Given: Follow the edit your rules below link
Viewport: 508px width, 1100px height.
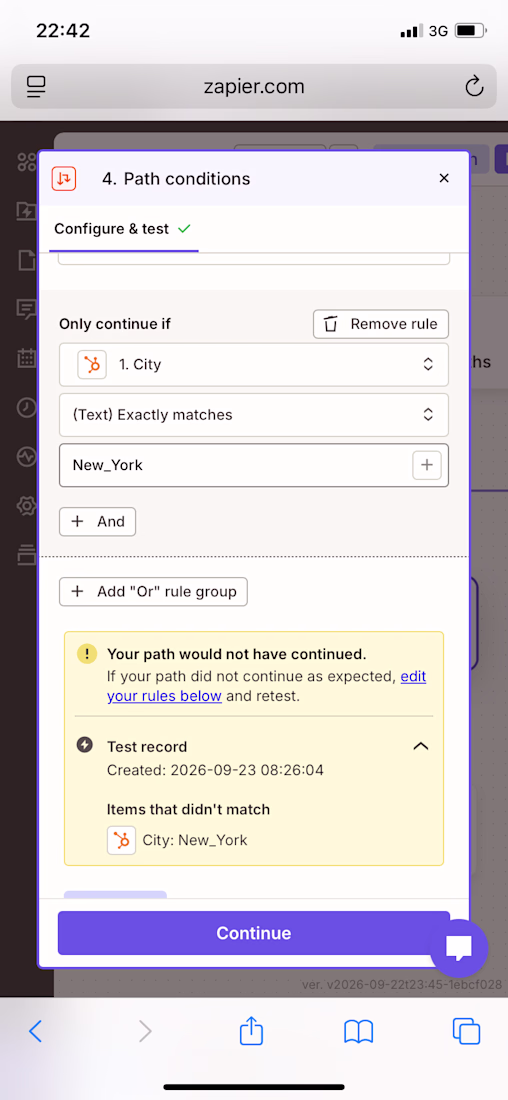Looking at the screenshot, I should point(267,687).
